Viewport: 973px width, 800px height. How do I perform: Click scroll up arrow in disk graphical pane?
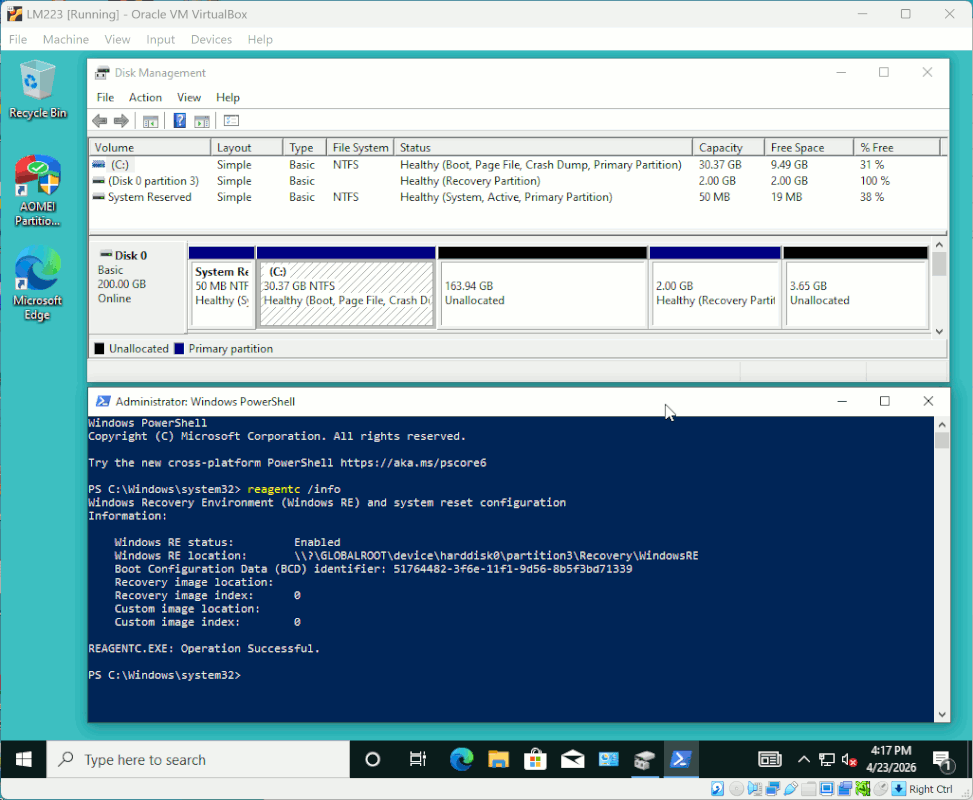coord(939,245)
